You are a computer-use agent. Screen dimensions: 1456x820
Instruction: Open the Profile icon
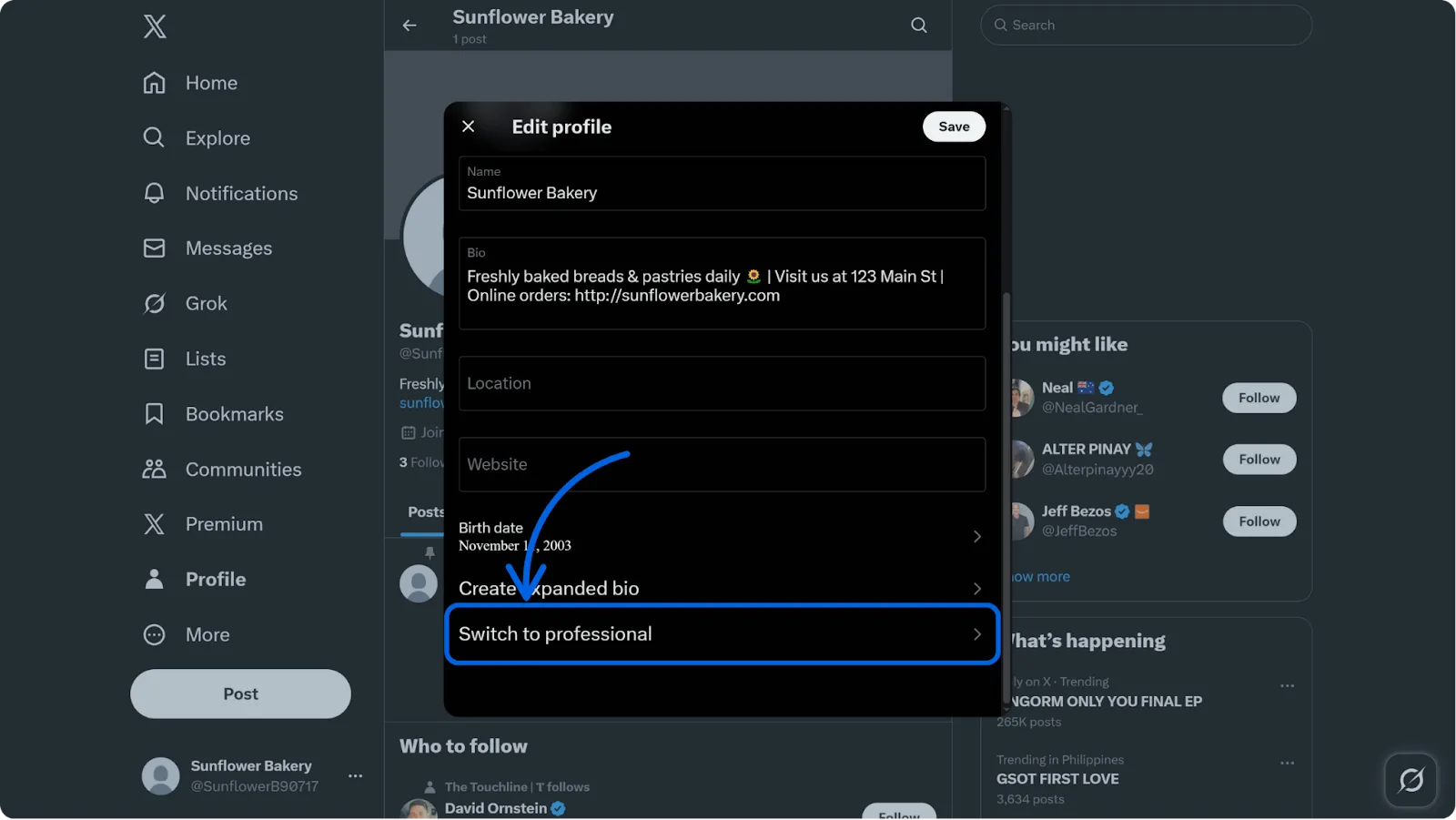tap(155, 579)
